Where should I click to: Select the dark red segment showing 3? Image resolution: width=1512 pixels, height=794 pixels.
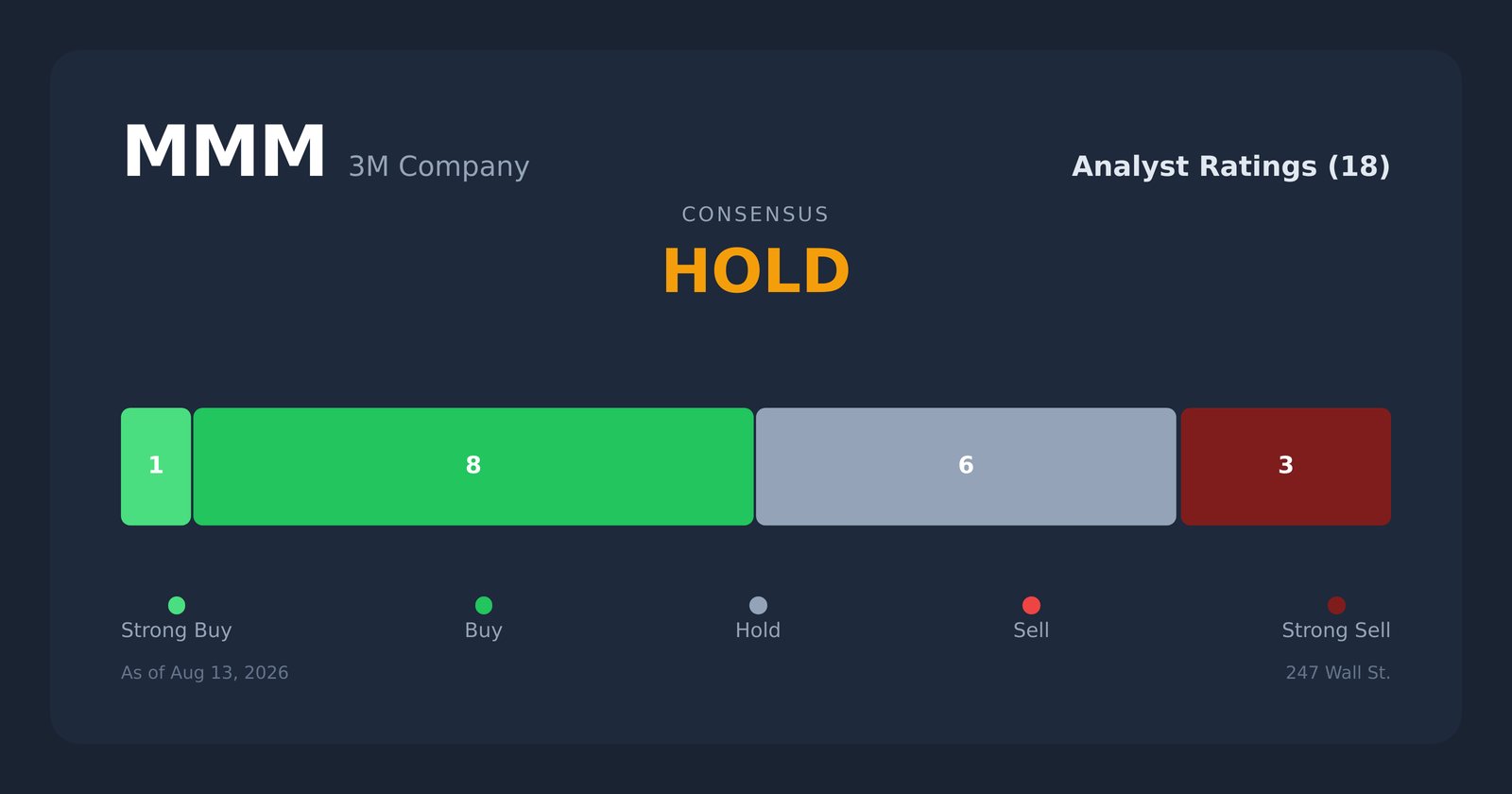coord(1285,467)
